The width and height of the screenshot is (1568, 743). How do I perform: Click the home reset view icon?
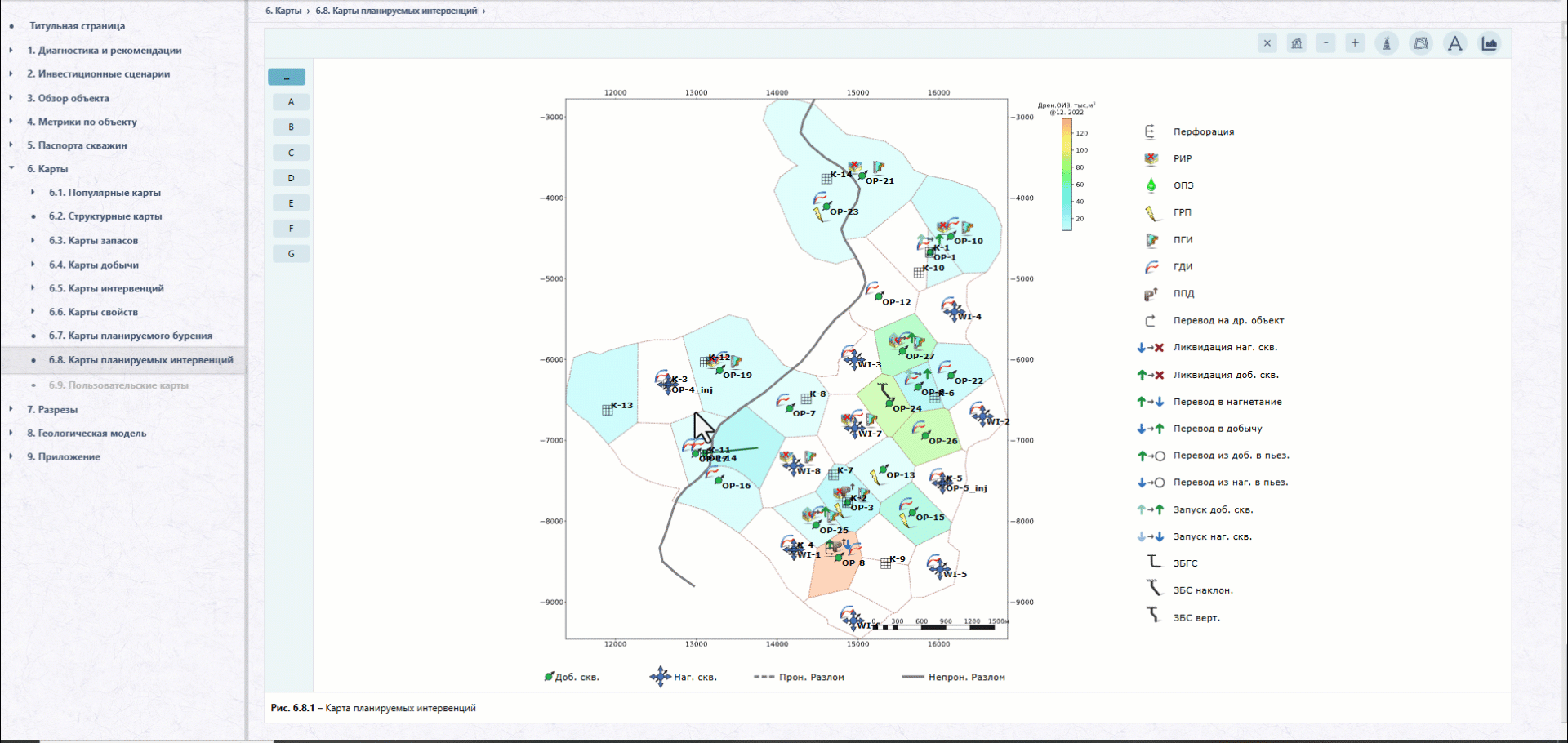(x=1296, y=44)
